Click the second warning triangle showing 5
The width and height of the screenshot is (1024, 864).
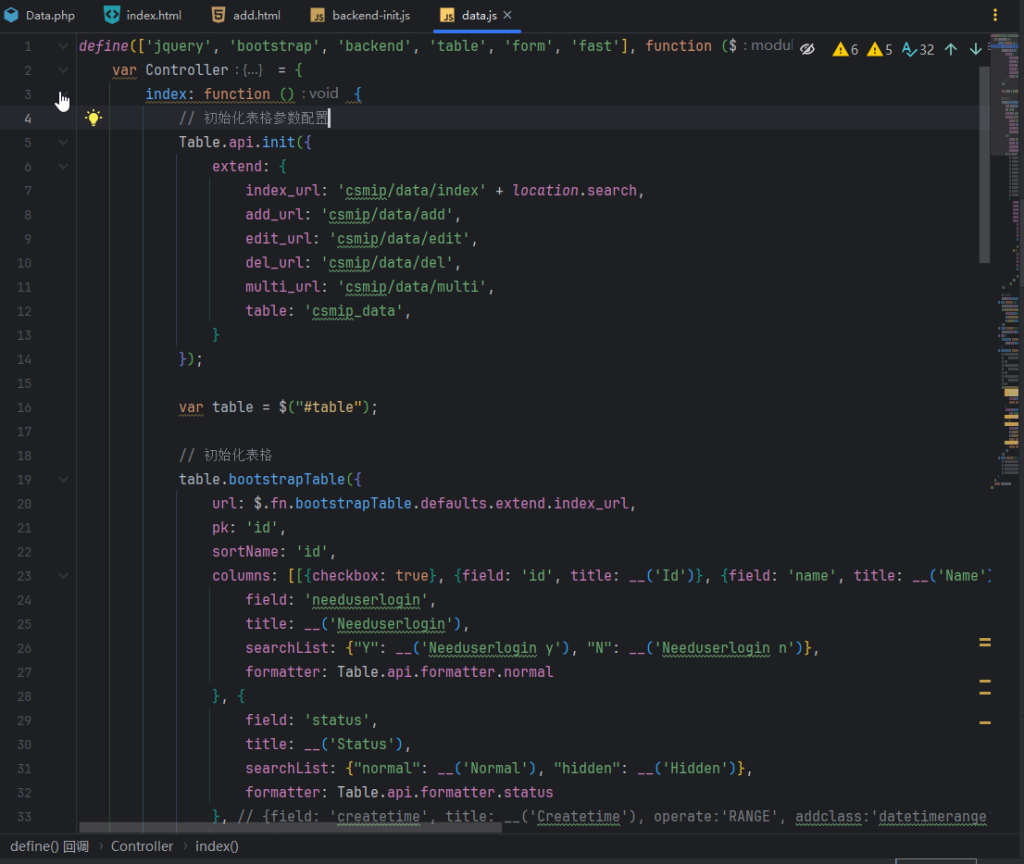point(880,49)
